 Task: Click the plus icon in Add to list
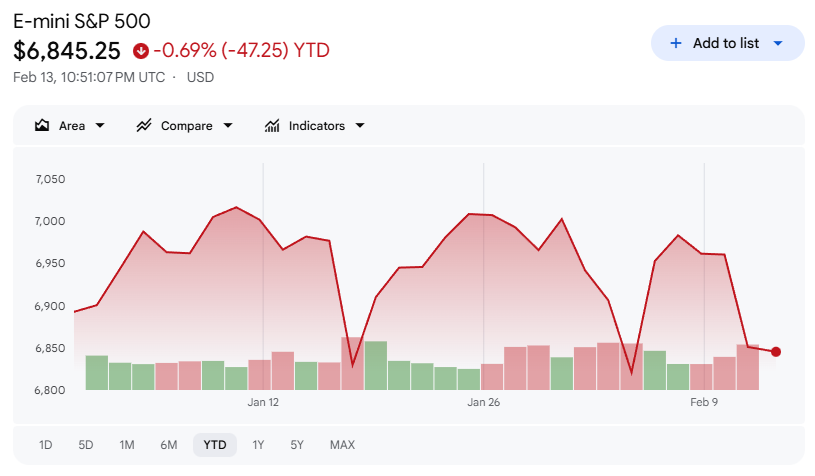coord(676,43)
